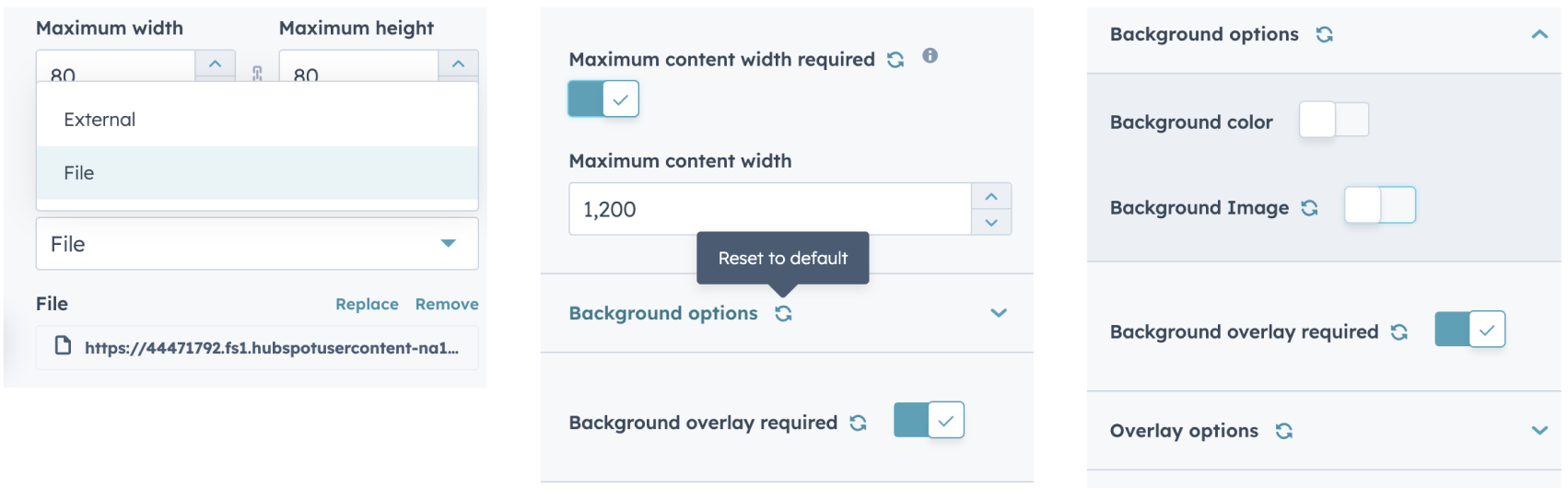Image resolution: width=1568 pixels, height=499 pixels.
Task: Disable Maximum content width required toggle
Action: 603,99
